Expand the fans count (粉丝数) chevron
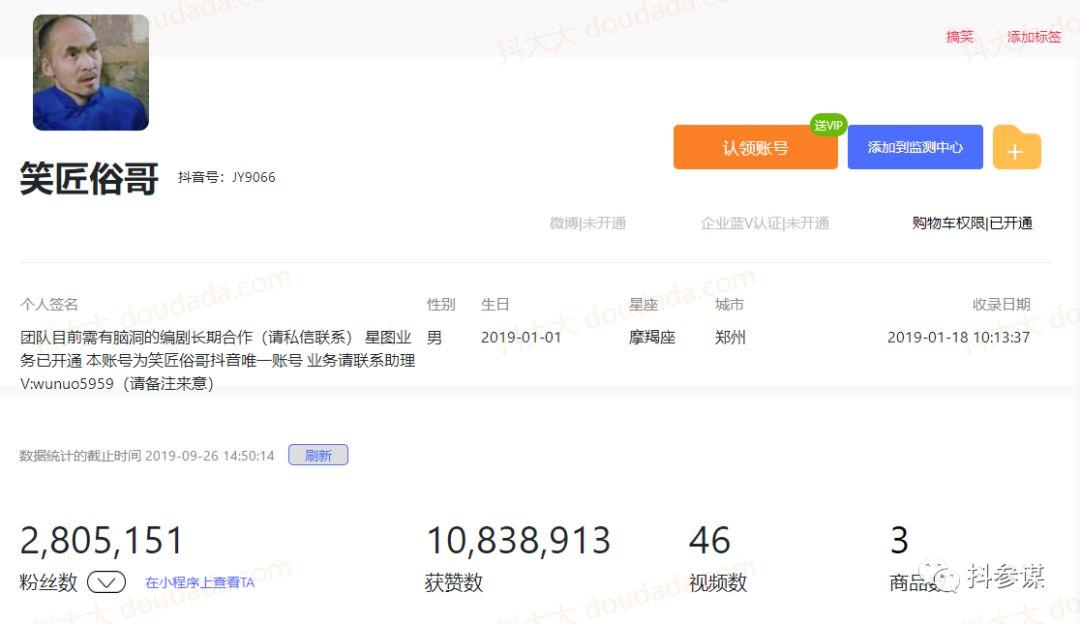 pos(105,581)
